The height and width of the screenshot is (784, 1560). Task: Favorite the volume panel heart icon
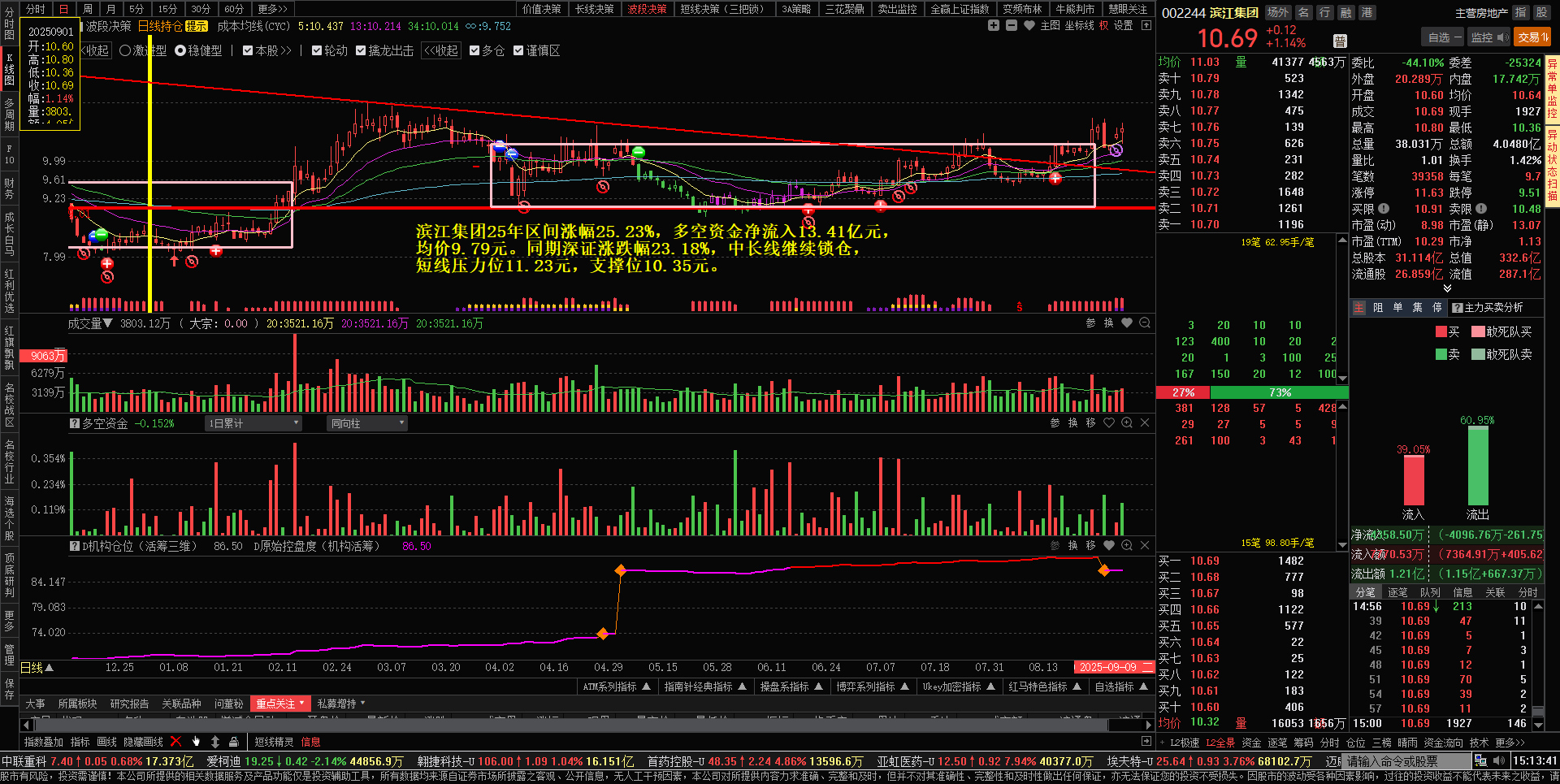point(1126,323)
